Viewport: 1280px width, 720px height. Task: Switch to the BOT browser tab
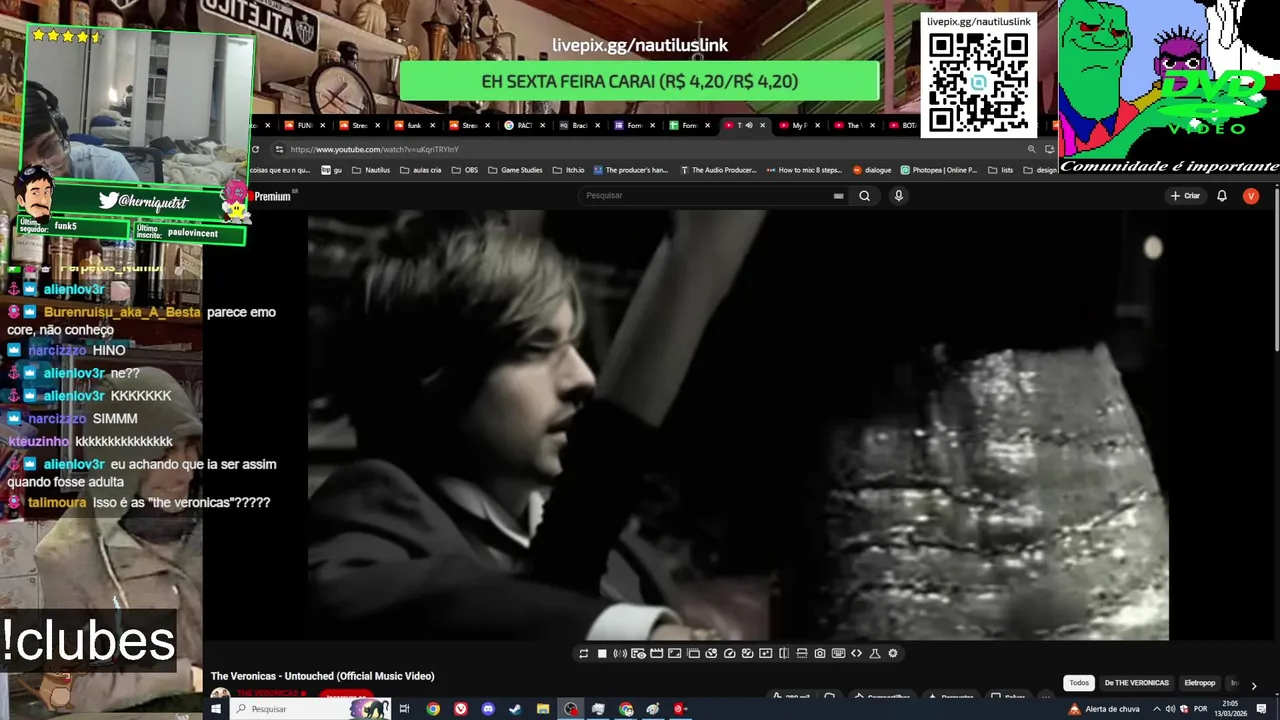(904, 126)
